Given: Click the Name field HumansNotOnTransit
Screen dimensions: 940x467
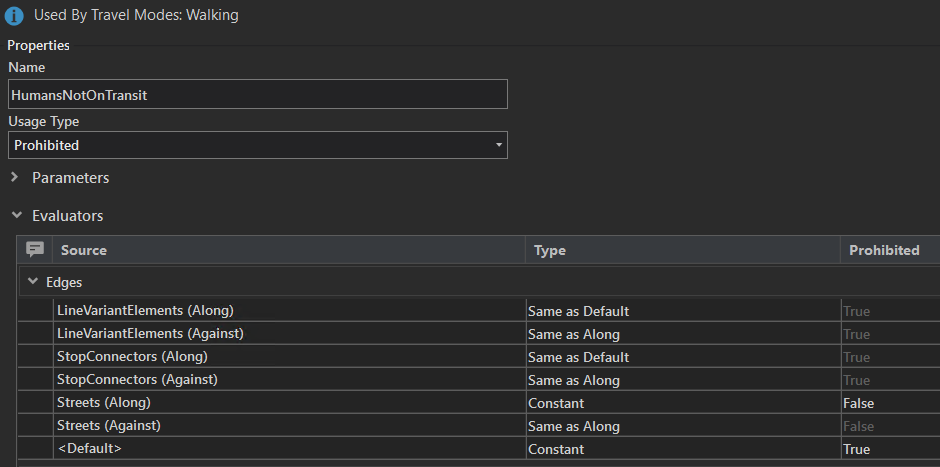Looking at the screenshot, I should pos(258,94).
